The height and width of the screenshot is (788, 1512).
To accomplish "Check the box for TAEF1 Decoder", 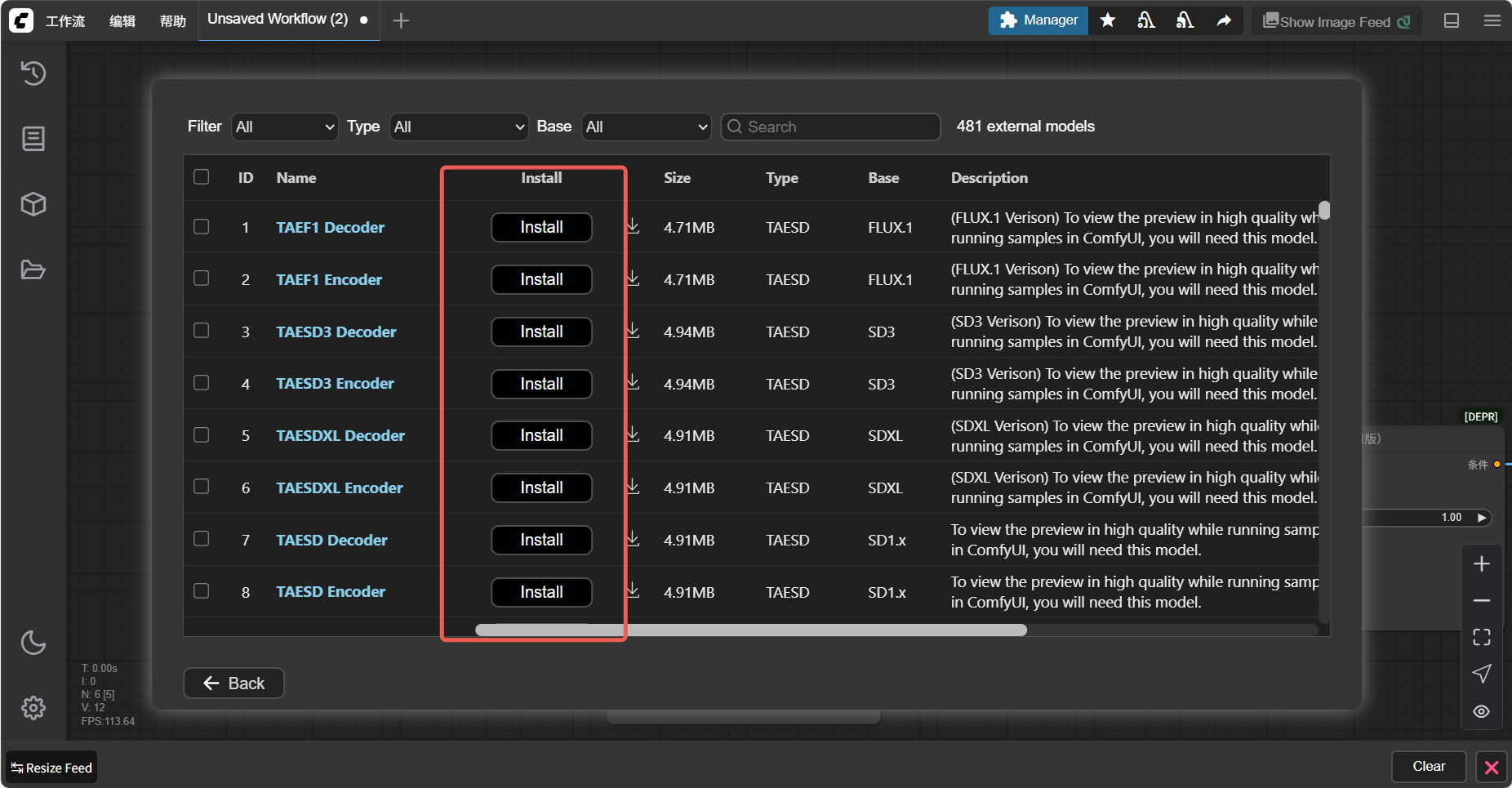I will 202,227.
